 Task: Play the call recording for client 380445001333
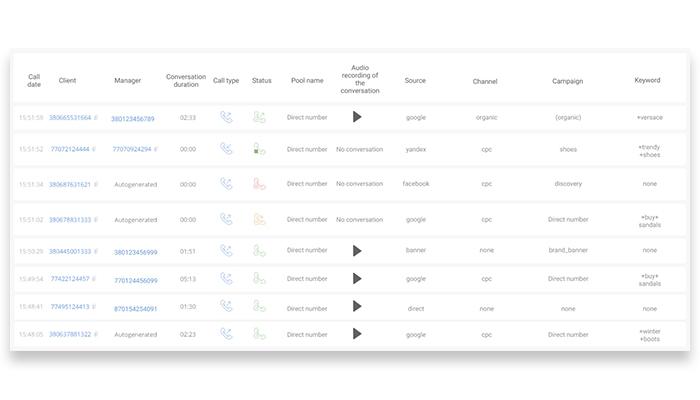[x=357, y=251]
